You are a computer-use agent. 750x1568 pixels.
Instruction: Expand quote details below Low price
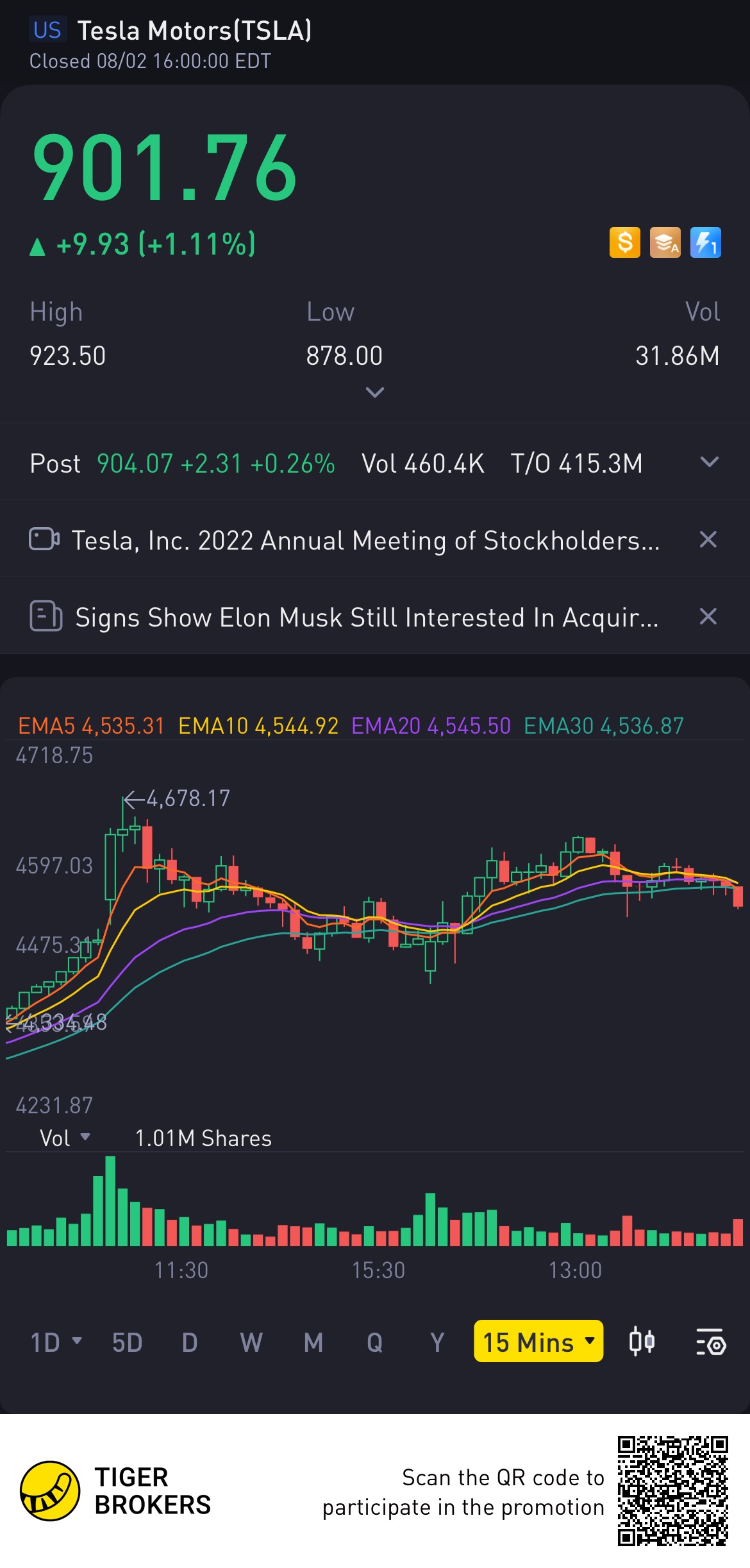pyautogui.click(x=374, y=392)
